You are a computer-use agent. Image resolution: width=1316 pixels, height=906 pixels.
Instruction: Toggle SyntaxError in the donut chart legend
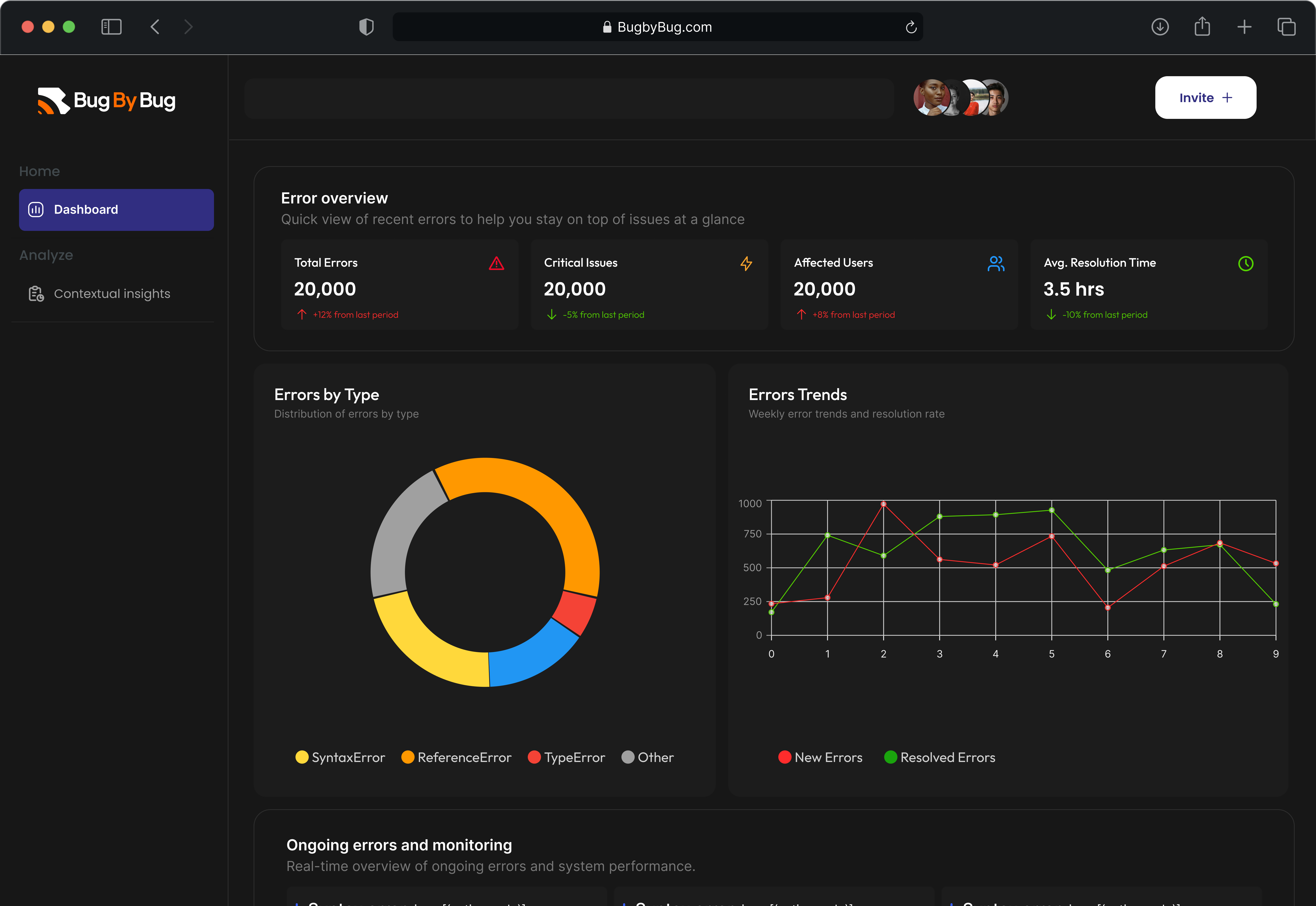(340, 757)
